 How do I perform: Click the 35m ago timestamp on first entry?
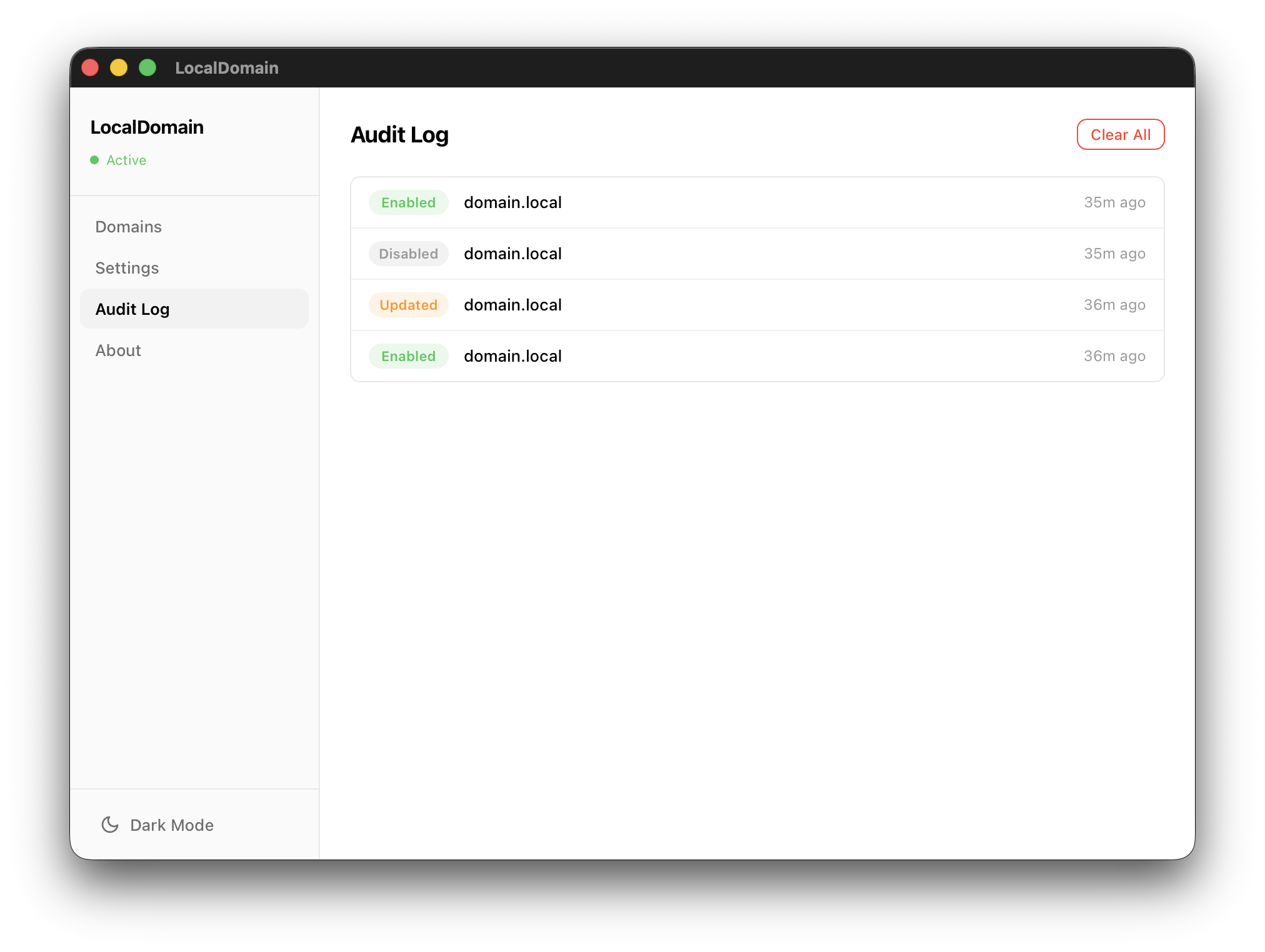tap(1114, 202)
